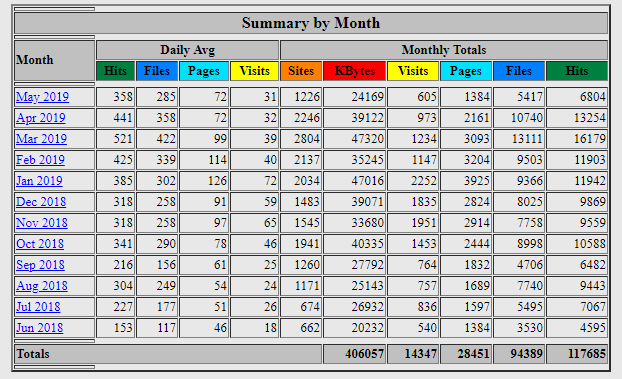Open the Jun 2018 report

tap(40, 328)
